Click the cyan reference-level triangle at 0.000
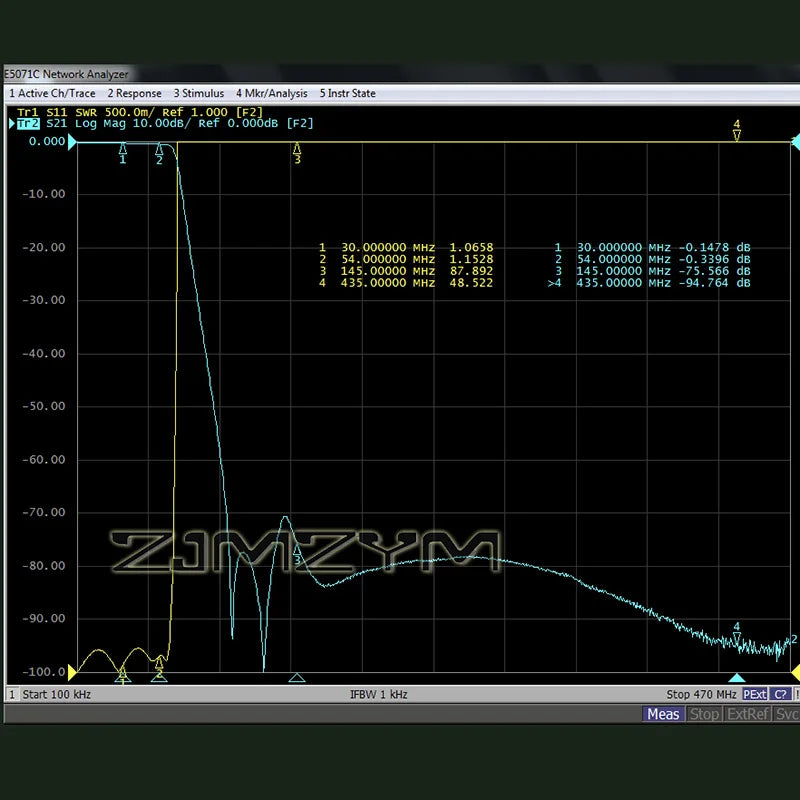Image resolution: width=800 pixels, height=800 pixels. pyautogui.click(x=72, y=142)
